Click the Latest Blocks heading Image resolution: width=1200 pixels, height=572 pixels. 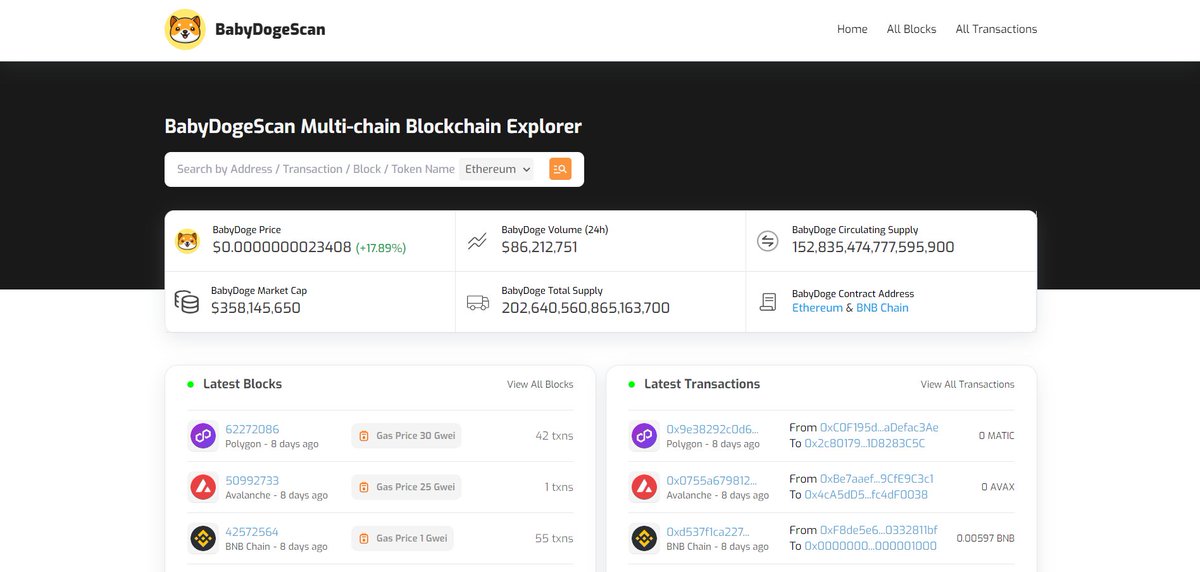click(x=243, y=384)
